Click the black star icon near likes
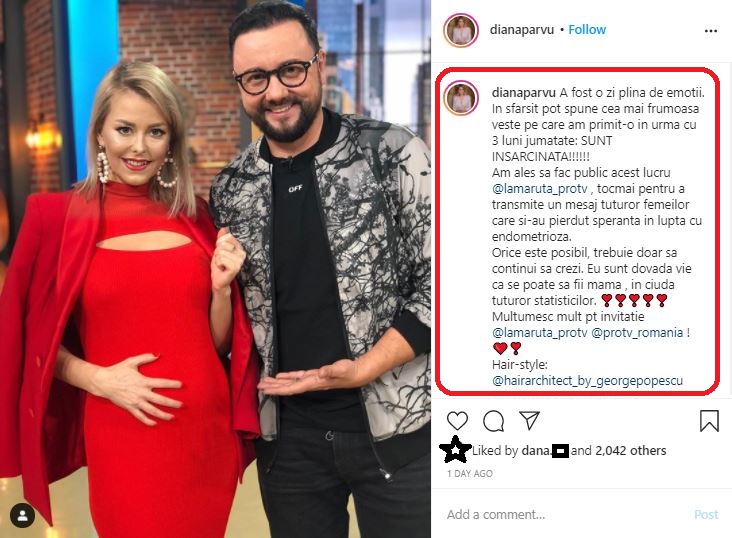 [454, 449]
